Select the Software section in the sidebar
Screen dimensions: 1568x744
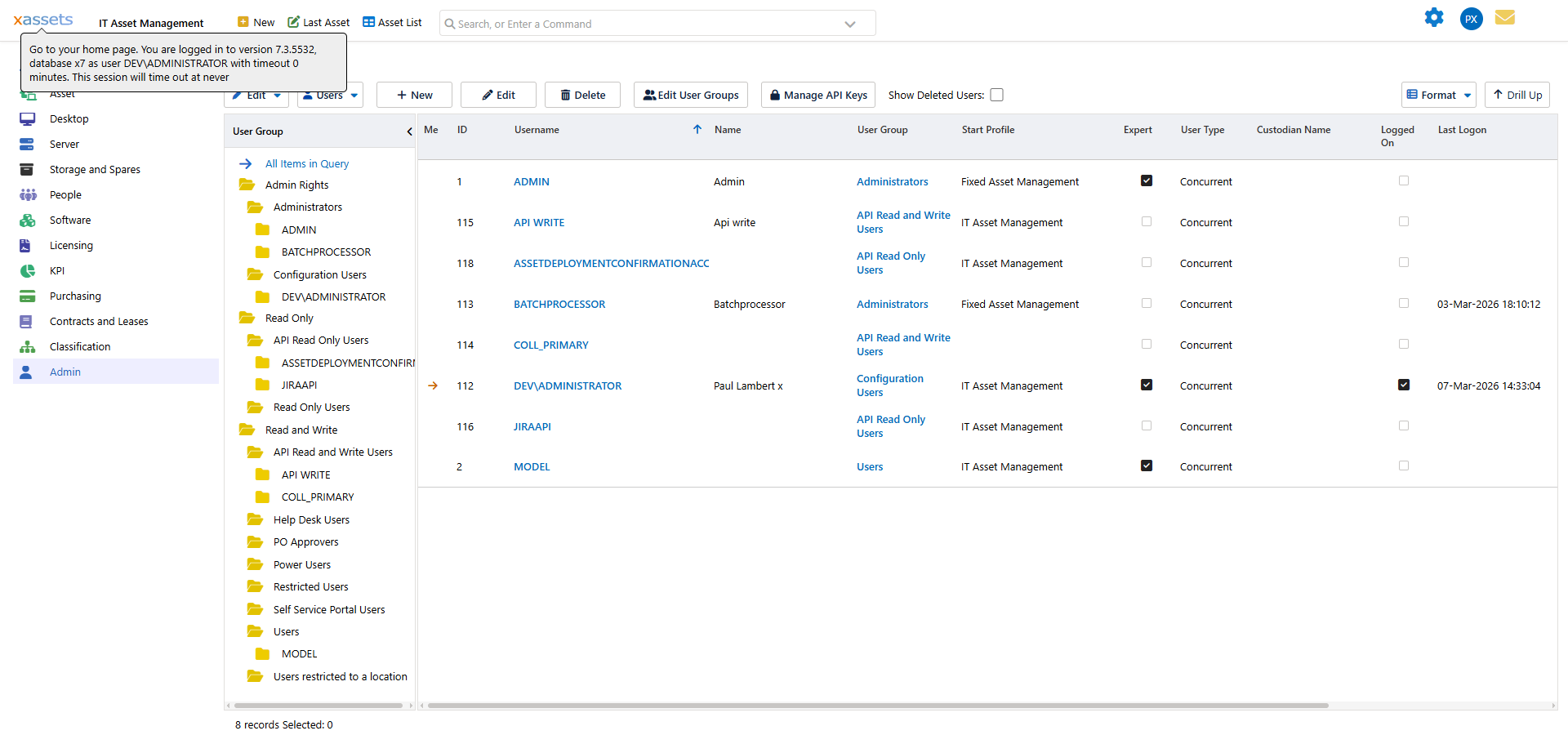[x=28, y=220]
